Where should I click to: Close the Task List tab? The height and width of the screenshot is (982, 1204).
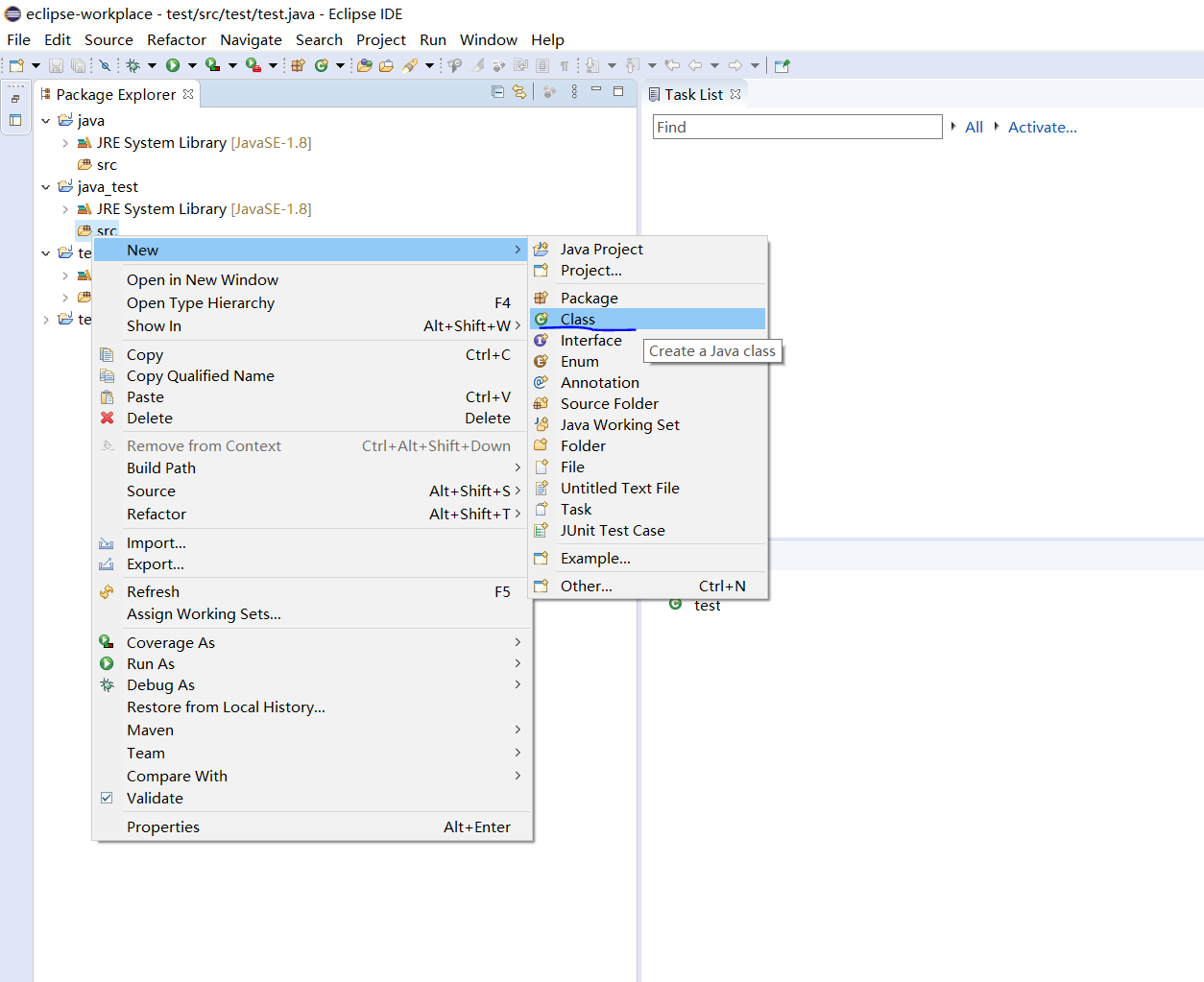coord(735,94)
